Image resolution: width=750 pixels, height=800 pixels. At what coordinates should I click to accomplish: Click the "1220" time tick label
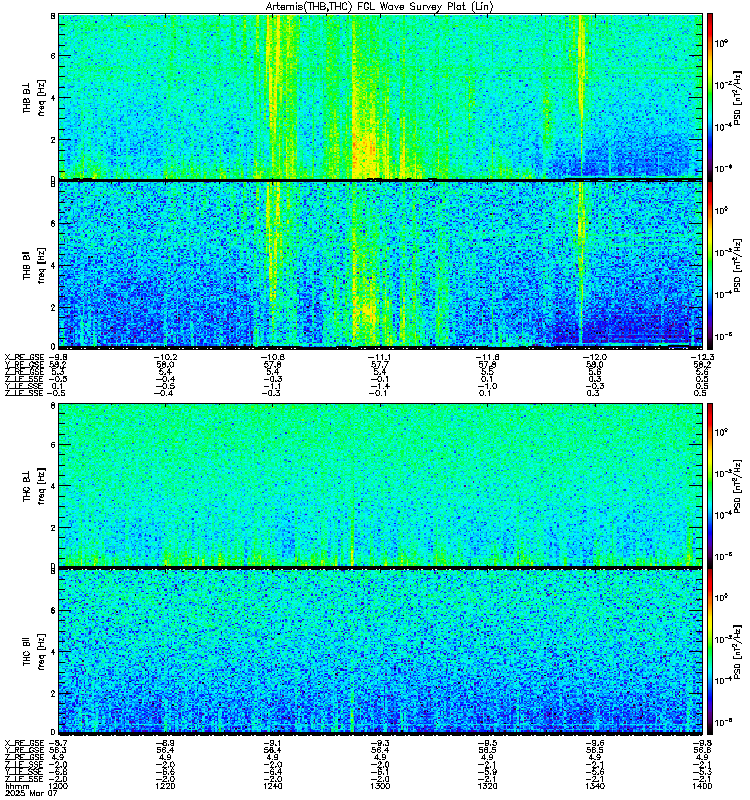pos(166,786)
